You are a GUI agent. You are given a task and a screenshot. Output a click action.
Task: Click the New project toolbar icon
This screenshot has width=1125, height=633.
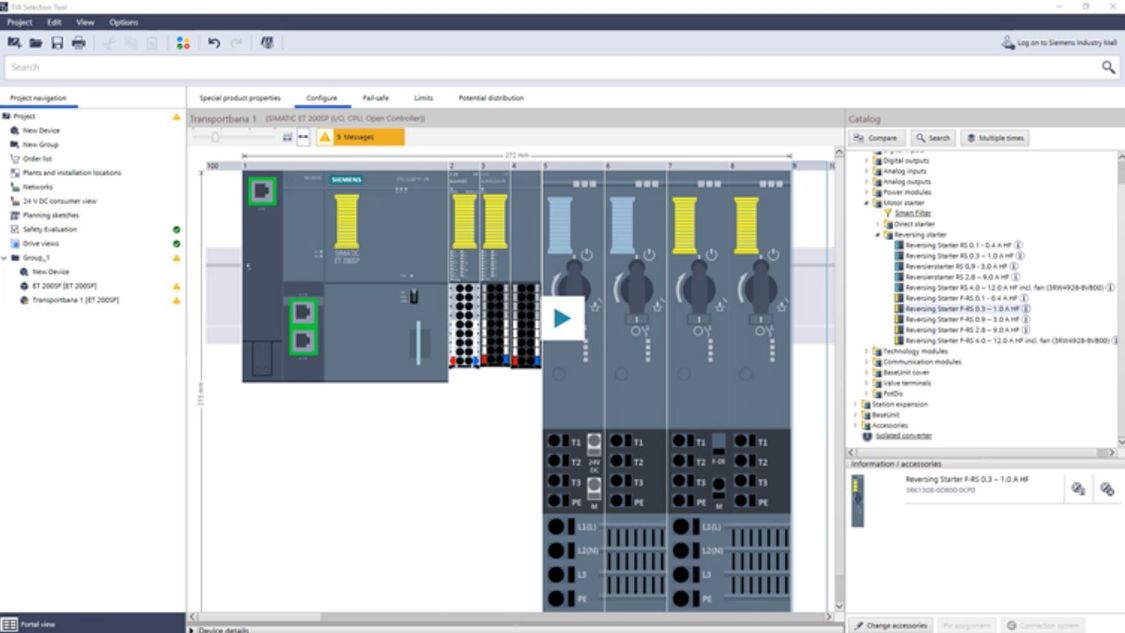(14, 43)
